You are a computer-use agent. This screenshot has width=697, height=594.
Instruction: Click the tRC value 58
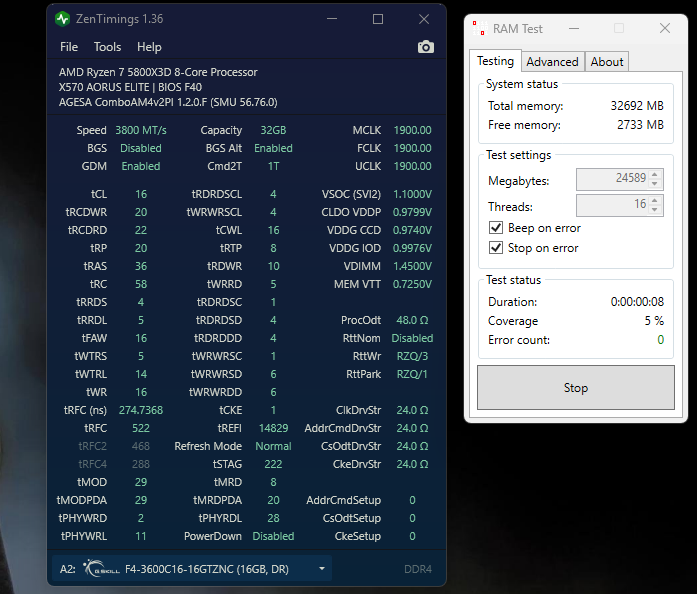click(141, 284)
